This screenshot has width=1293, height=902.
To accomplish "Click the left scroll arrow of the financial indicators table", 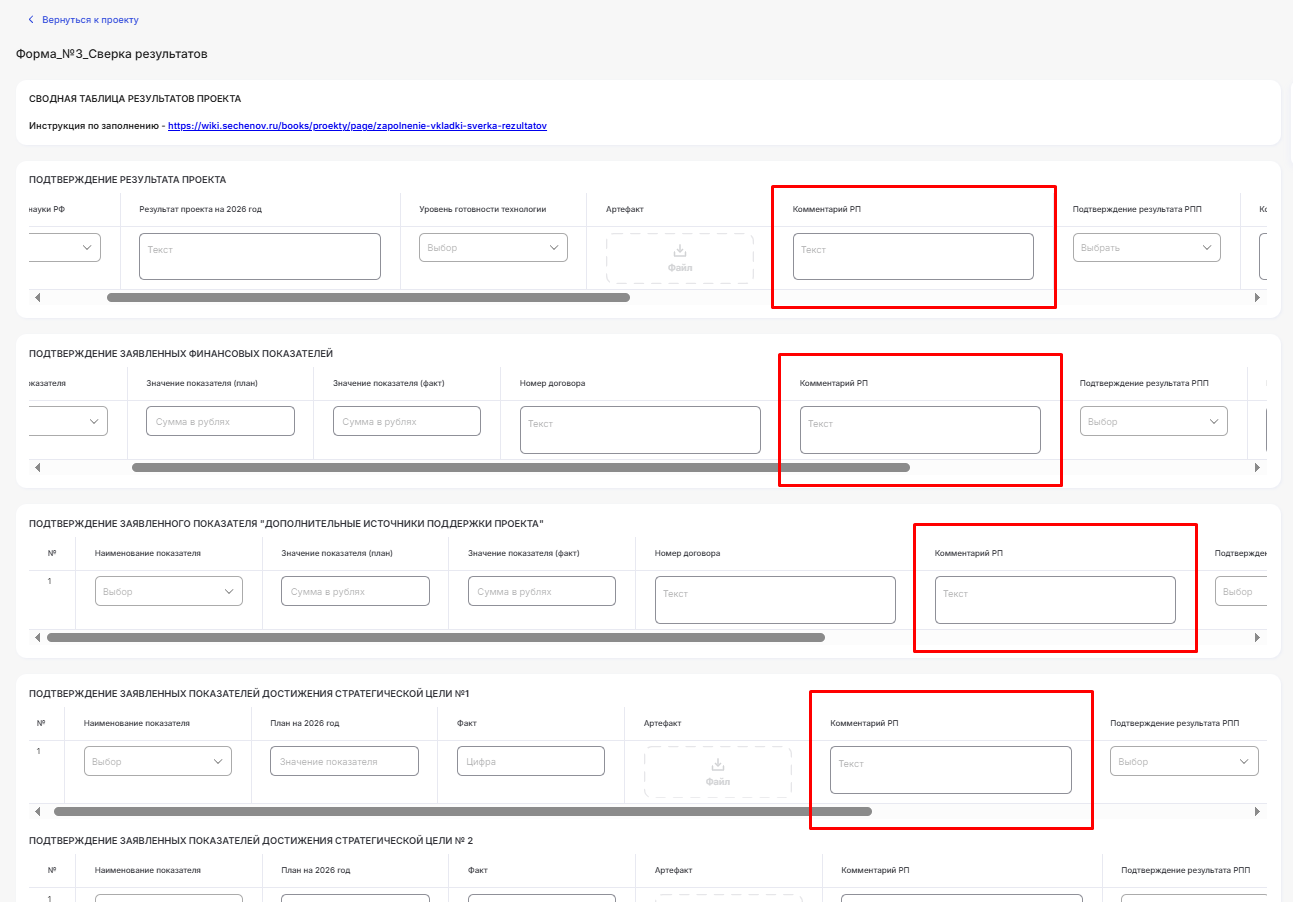I will (x=38, y=468).
